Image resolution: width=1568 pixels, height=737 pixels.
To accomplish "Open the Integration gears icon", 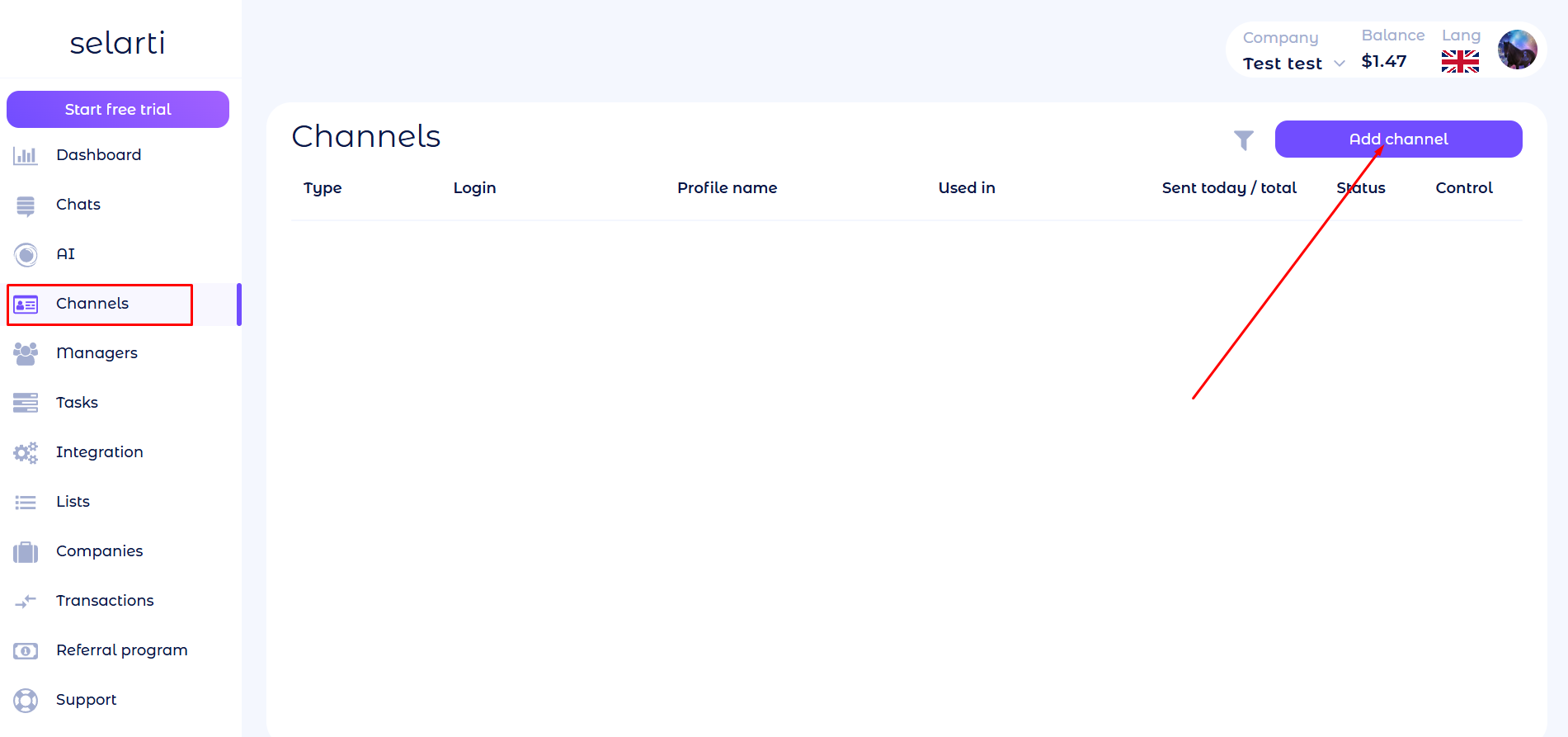I will click(x=26, y=453).
